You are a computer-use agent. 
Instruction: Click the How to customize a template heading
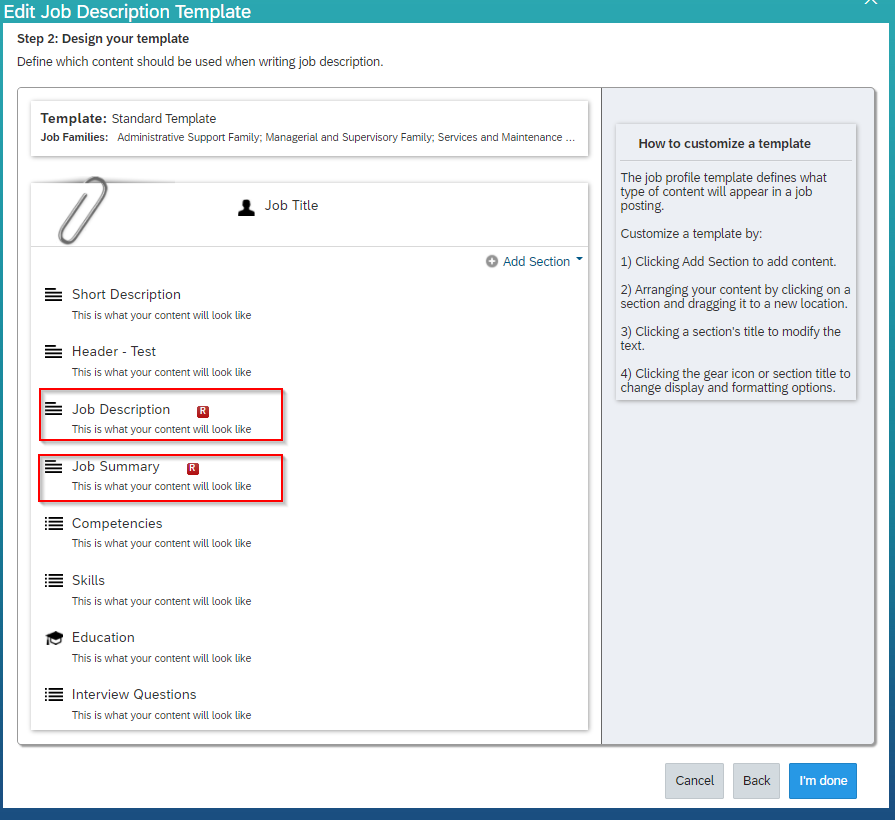click(x=724, y=144)
